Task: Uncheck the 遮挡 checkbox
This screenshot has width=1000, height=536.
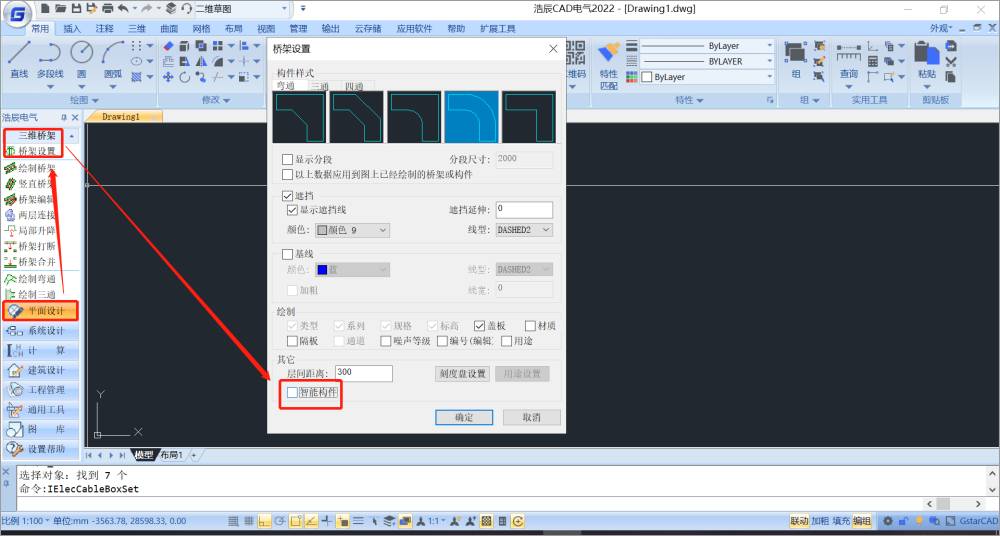Action: (287, 196)
